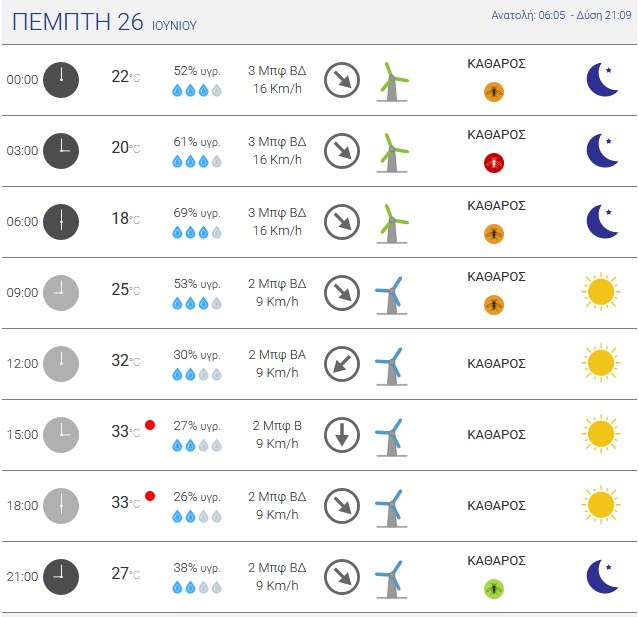639x617 pixels.
Task: Select the wind direction arrow at 12:00
Action: 342,364
